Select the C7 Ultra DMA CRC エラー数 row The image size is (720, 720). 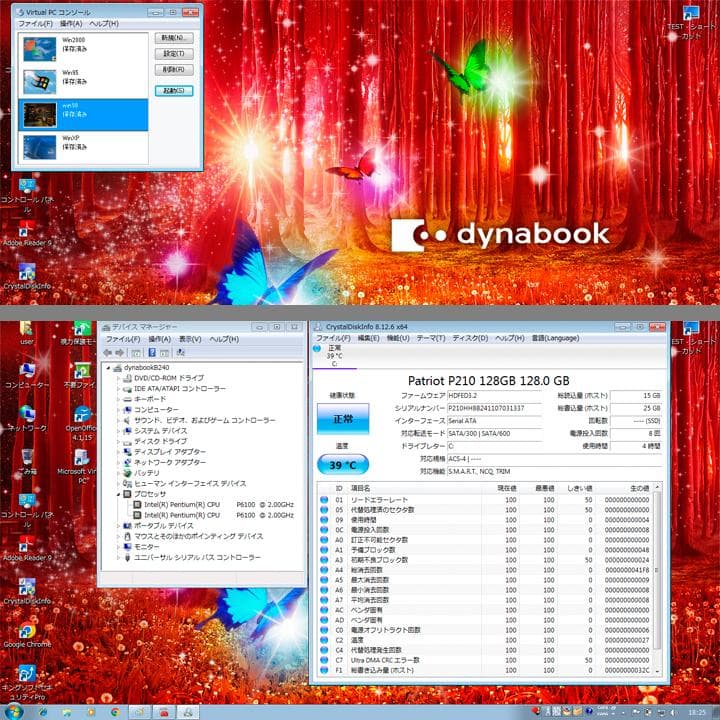[x=485, y=660]
